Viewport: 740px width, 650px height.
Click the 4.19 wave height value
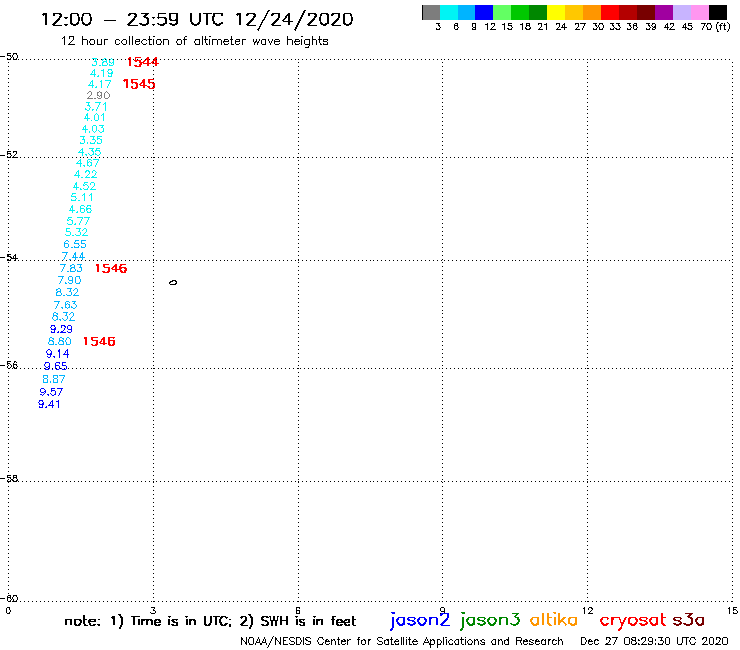point(101,73)
